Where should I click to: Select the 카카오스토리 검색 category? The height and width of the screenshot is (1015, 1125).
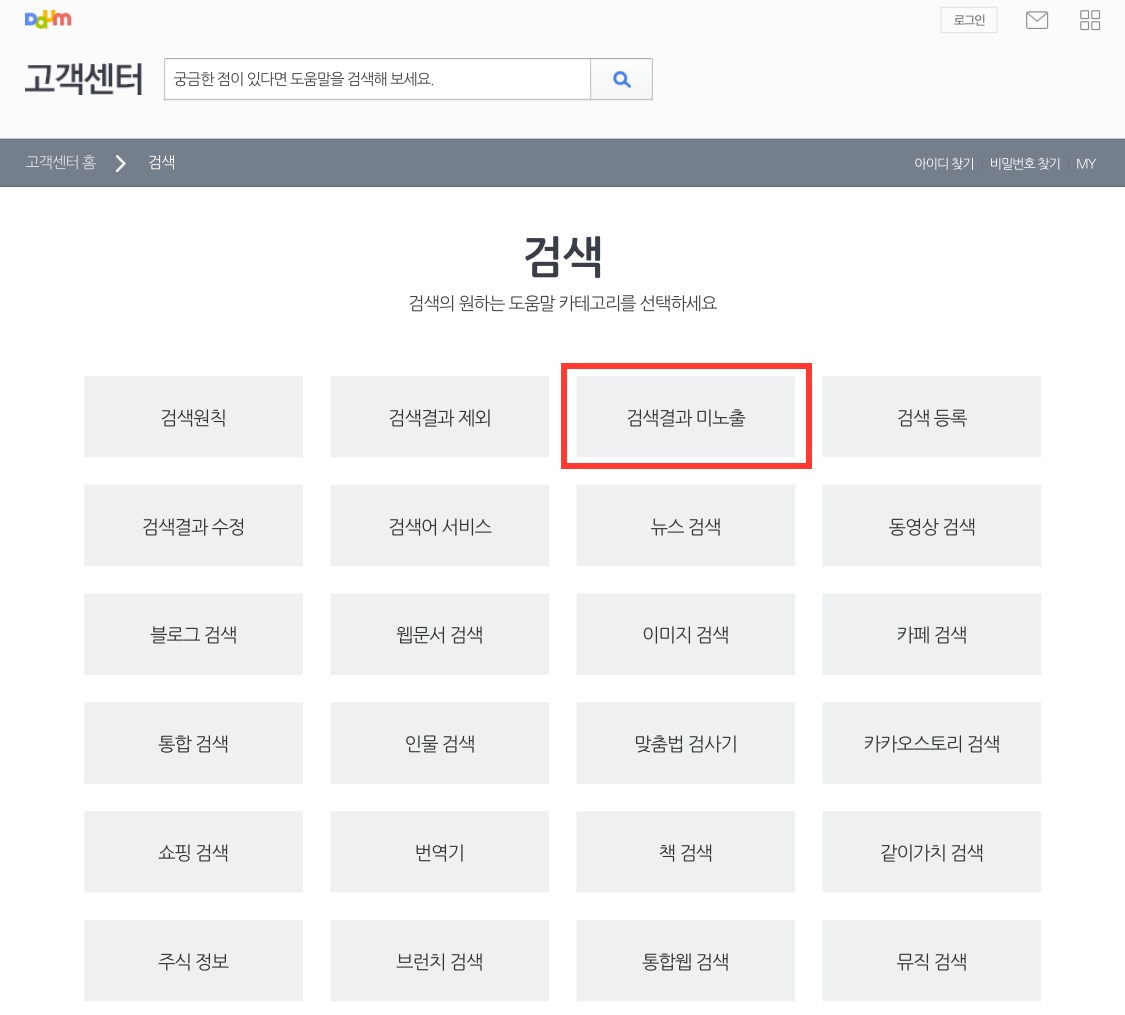point(931,743)
